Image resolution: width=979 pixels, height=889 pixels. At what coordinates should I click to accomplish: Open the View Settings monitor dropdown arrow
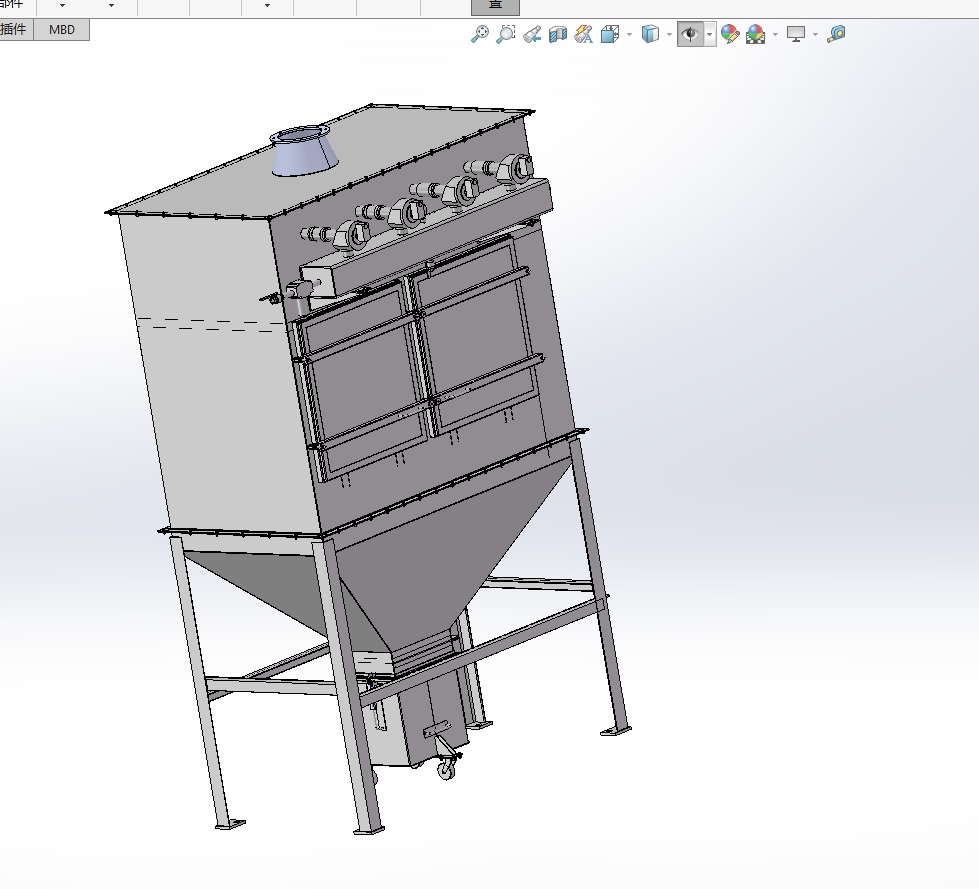[x=815, y=35]
